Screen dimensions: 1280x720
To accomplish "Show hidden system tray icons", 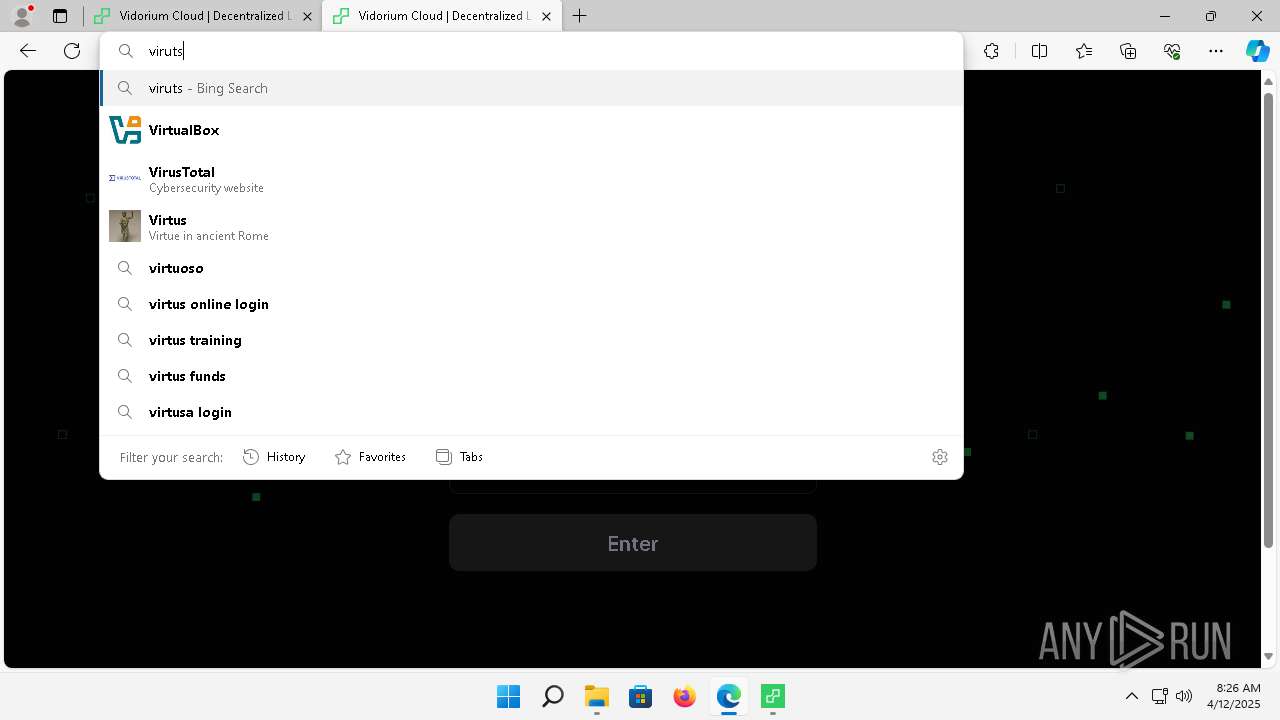I will click(x=1132, y=696).
